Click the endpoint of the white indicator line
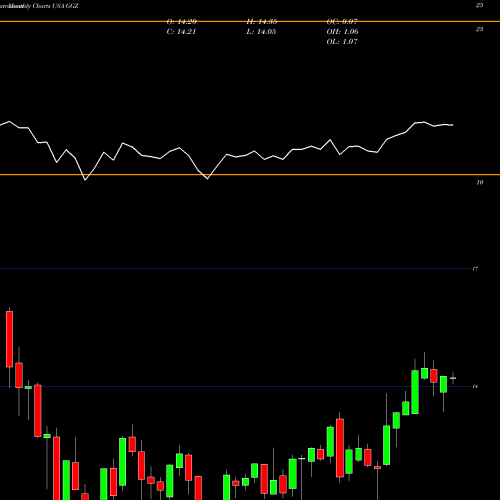Screen dimensions: 500x500 453,125
